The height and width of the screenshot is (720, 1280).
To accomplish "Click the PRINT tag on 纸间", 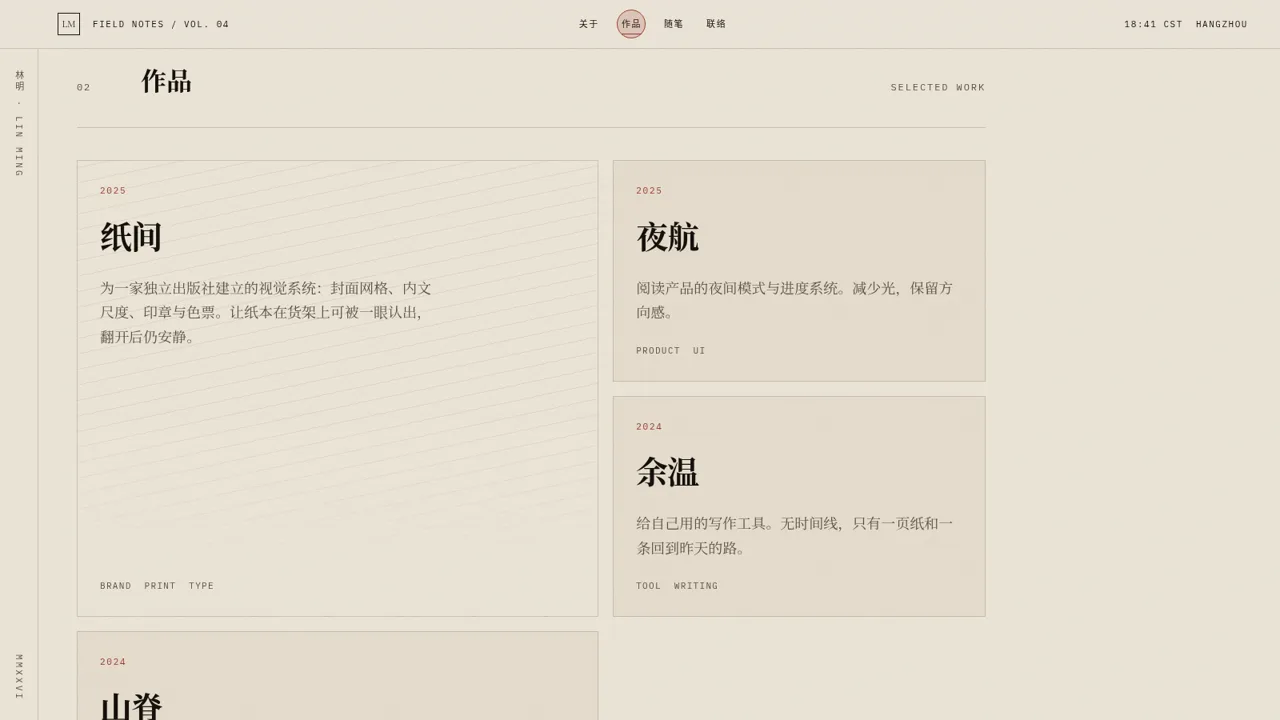I will click(x=160, y=586).
